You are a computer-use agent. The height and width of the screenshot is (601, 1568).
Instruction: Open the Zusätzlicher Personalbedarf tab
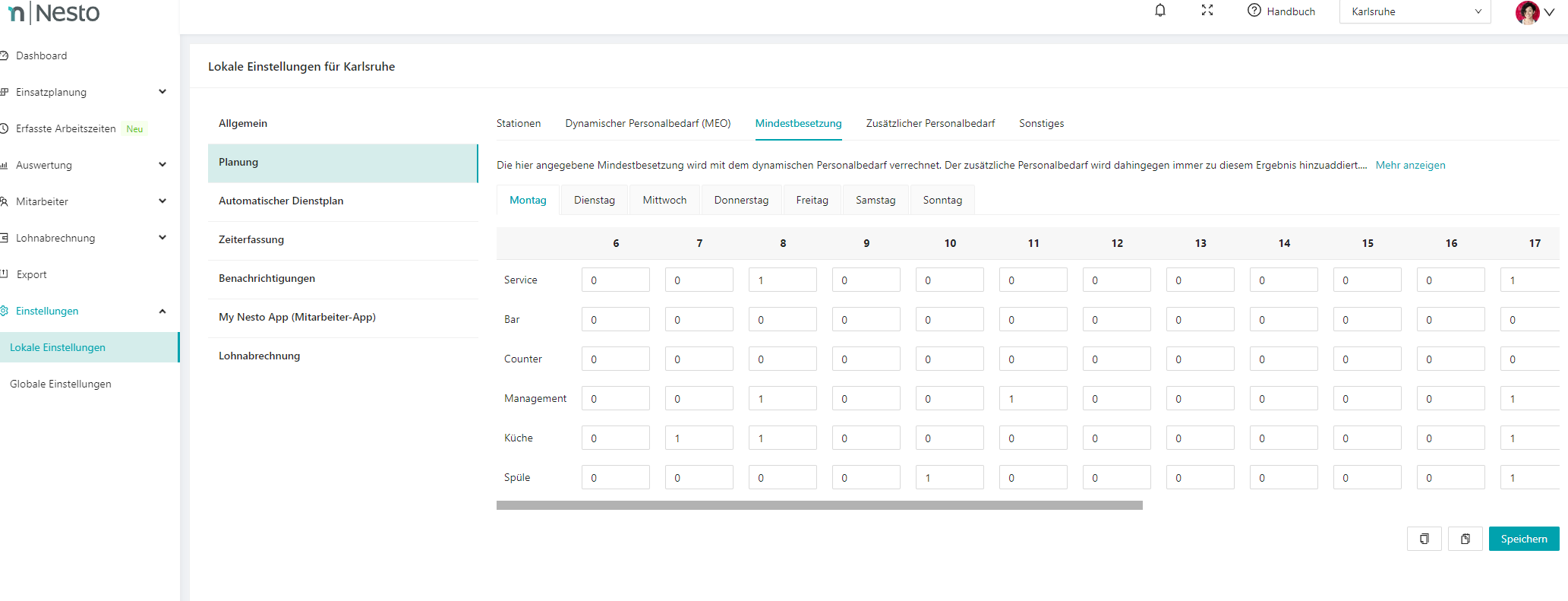tap(930, 123)
